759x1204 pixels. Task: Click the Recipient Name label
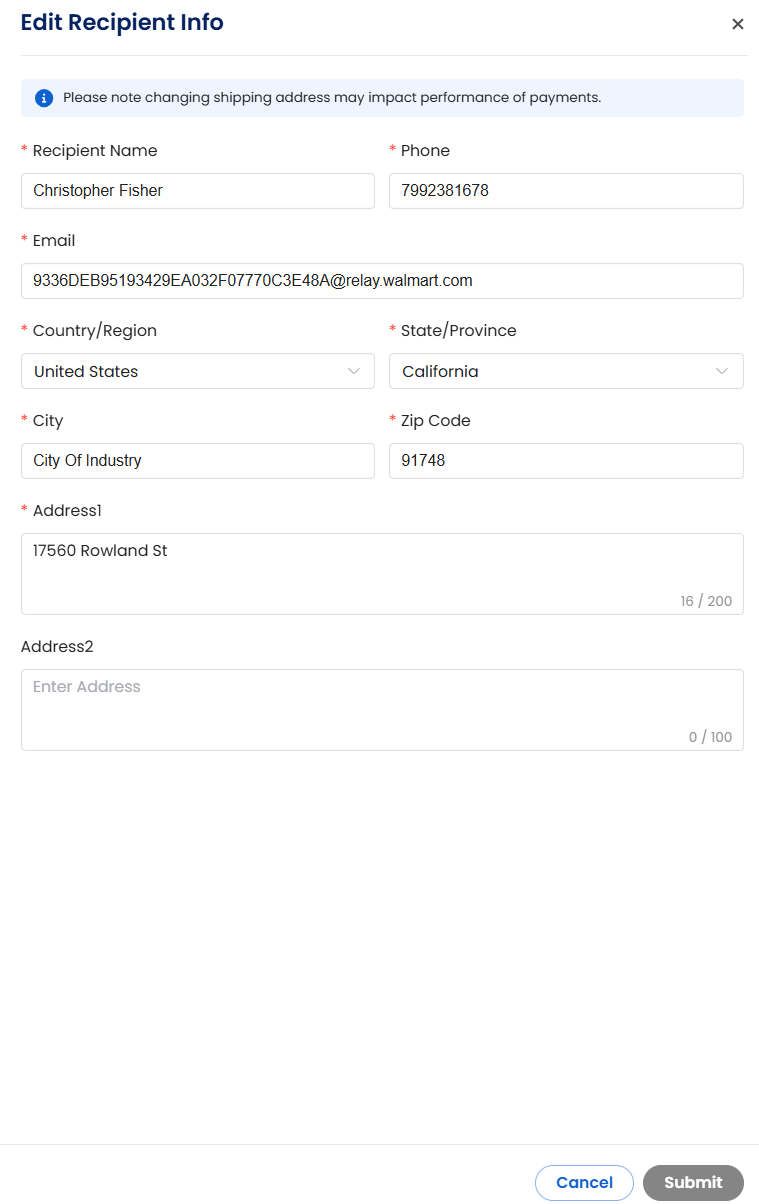click(95, 151)
